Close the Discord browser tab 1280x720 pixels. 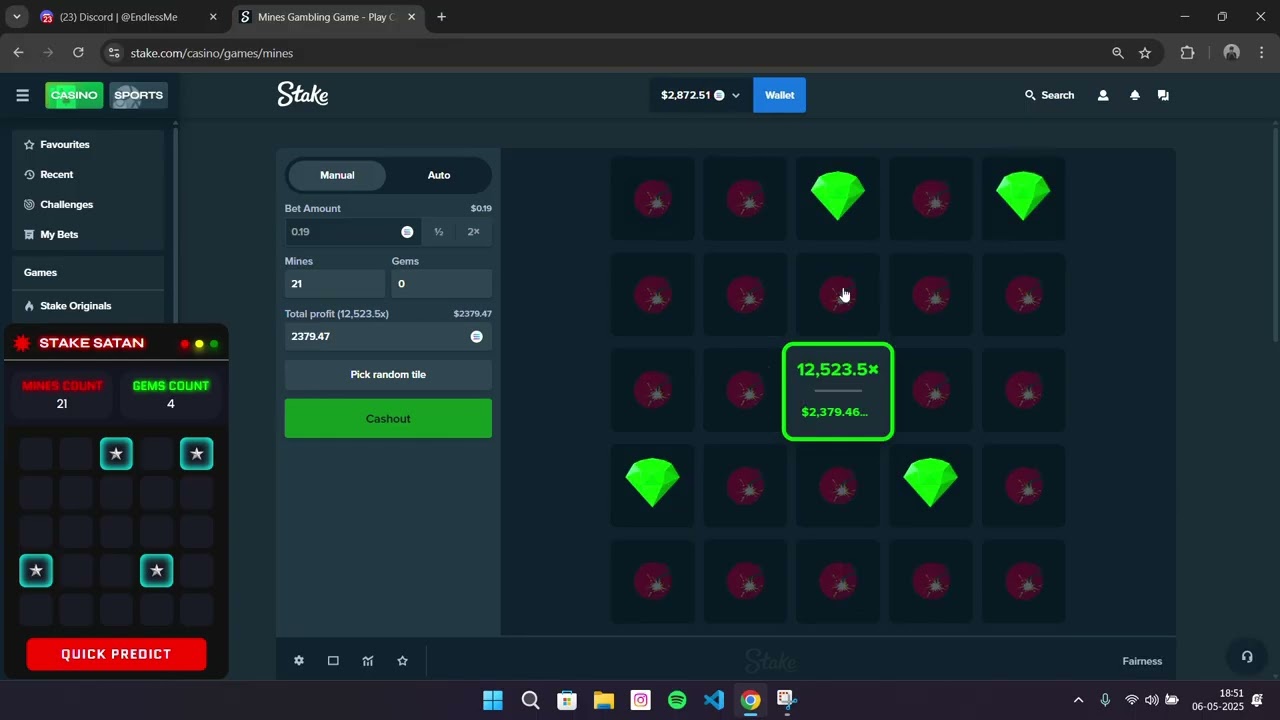tap(213, 17)
